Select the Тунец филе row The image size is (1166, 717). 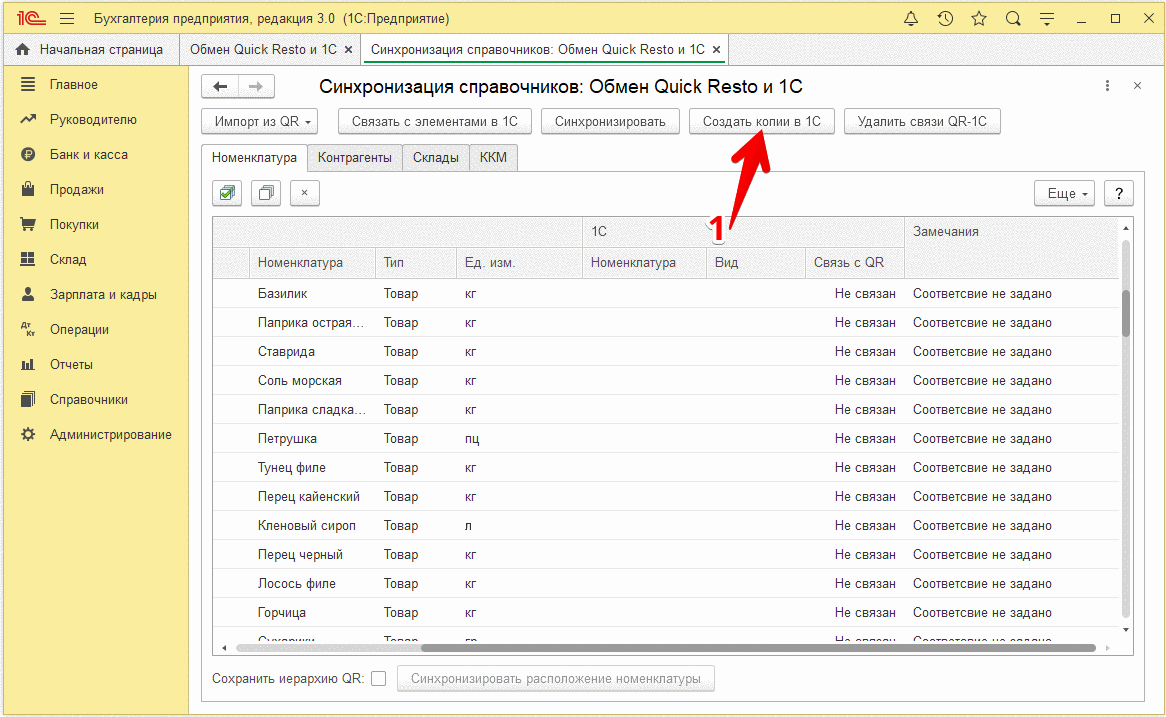[666, 468]
